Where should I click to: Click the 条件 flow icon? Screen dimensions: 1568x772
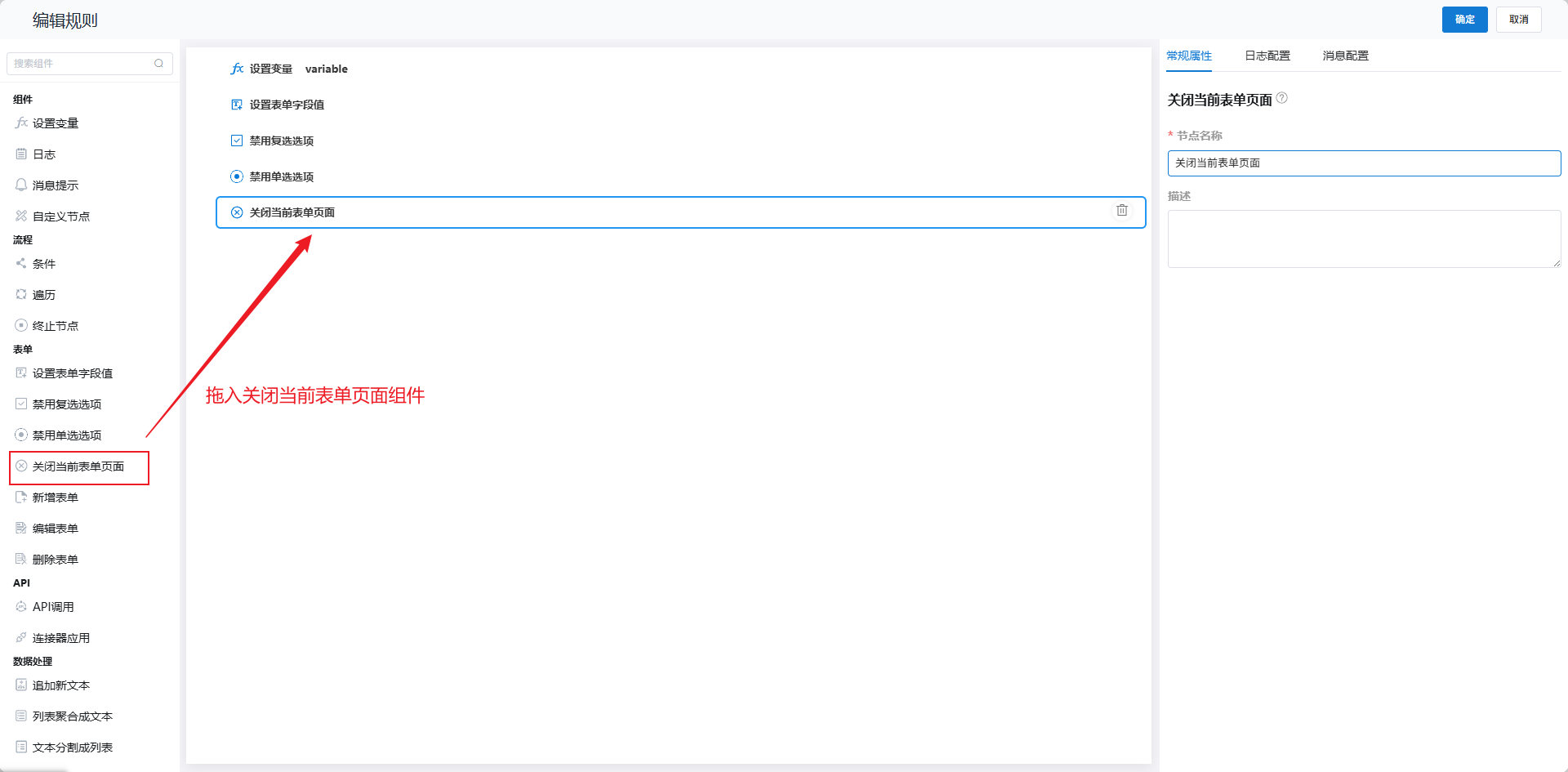coord(21,263)
